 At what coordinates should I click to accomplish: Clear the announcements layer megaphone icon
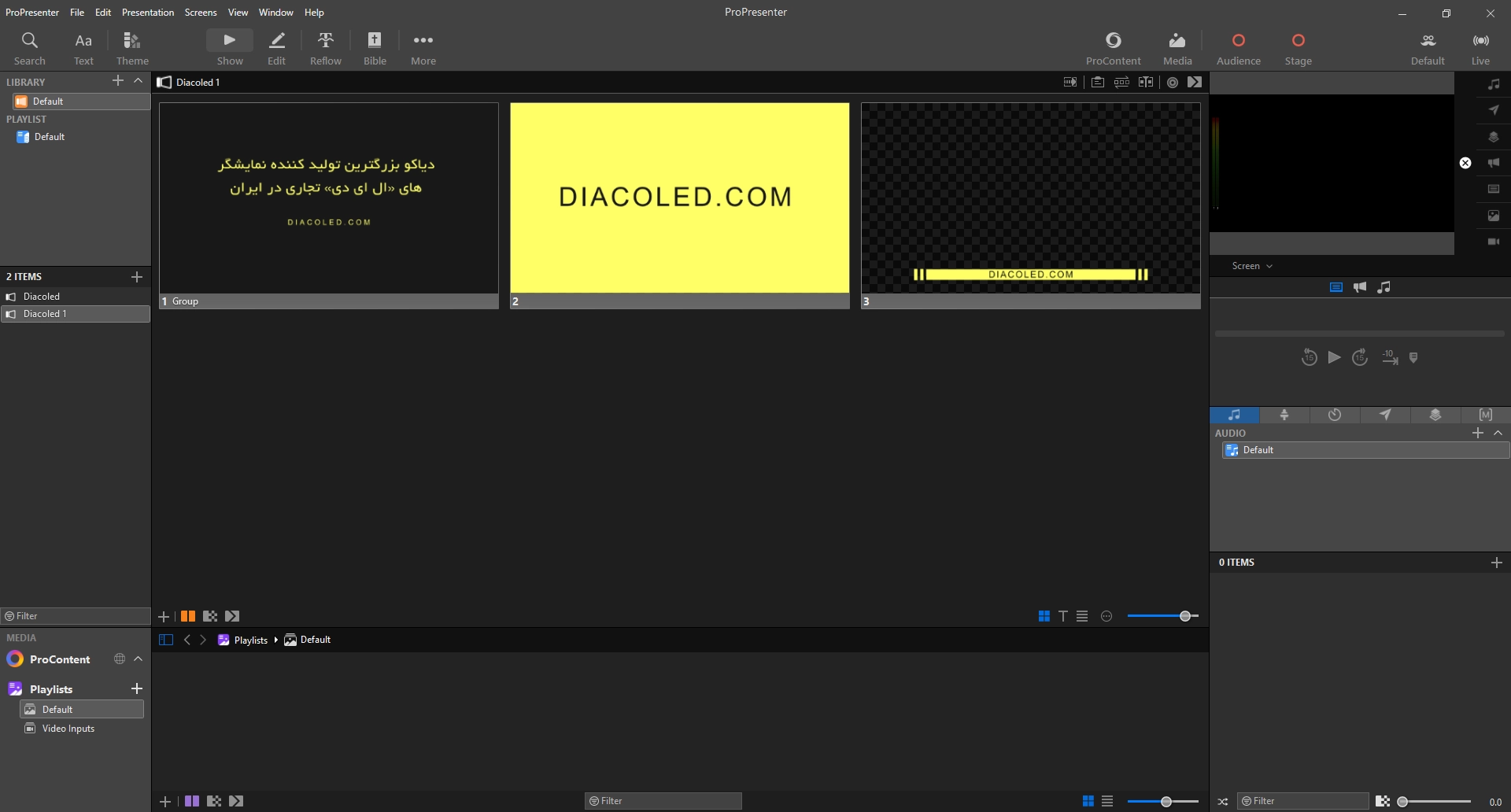[x=1494, y=163]
